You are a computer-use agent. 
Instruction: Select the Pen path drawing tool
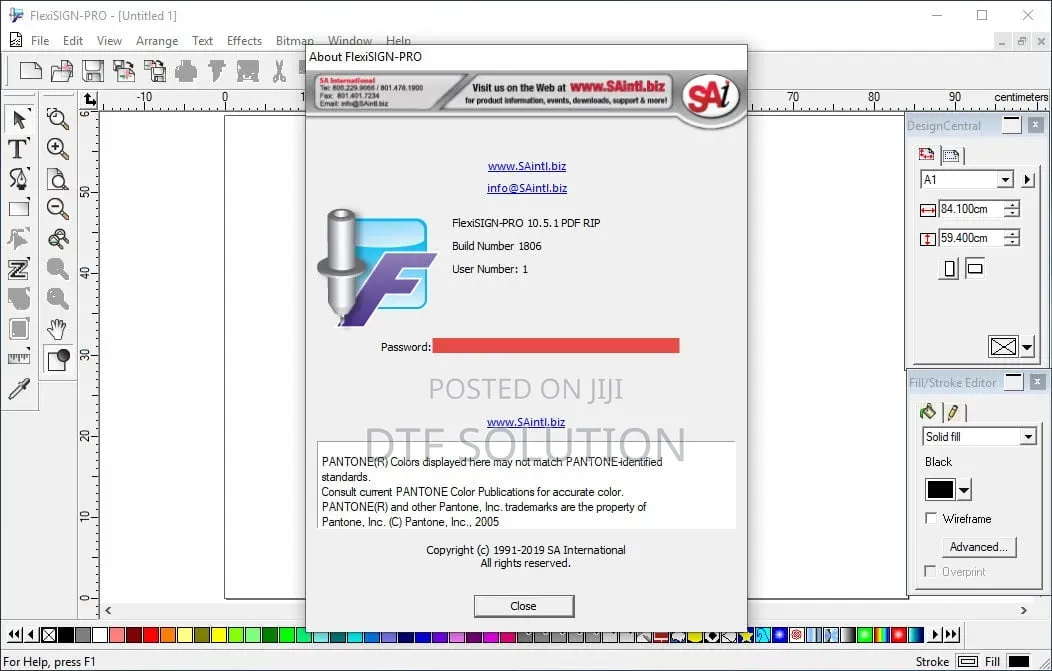pos(18,178)
